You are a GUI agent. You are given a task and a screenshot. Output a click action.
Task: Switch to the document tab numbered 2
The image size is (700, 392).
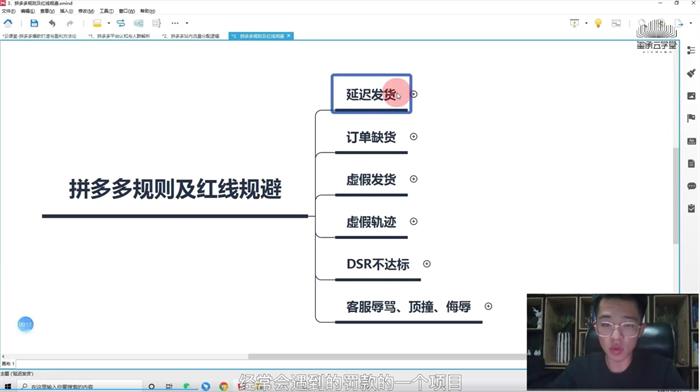191,36
